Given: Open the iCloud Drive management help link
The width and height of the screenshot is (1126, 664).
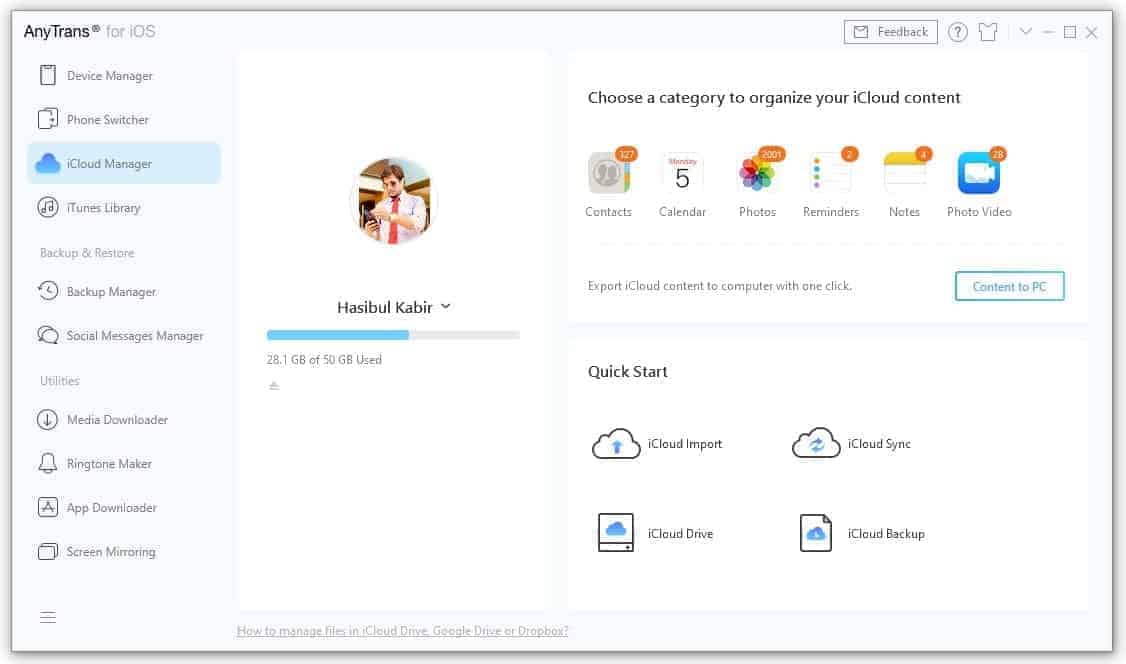Looking at the screenshot, I should click(x=402, y=631).
